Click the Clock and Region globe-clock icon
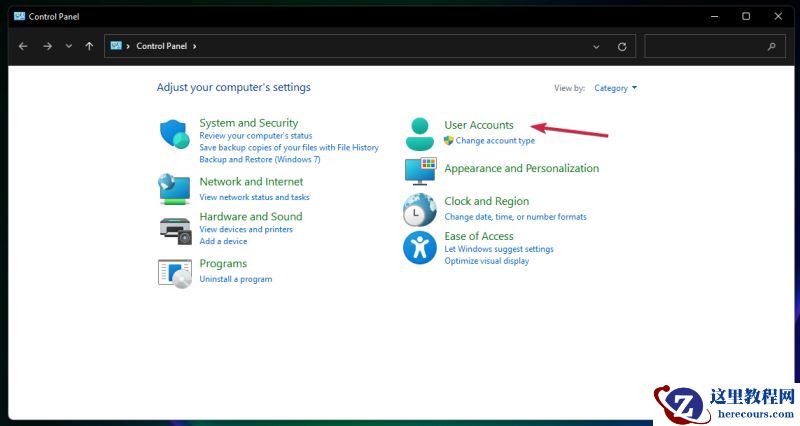 tap(419, 210)
